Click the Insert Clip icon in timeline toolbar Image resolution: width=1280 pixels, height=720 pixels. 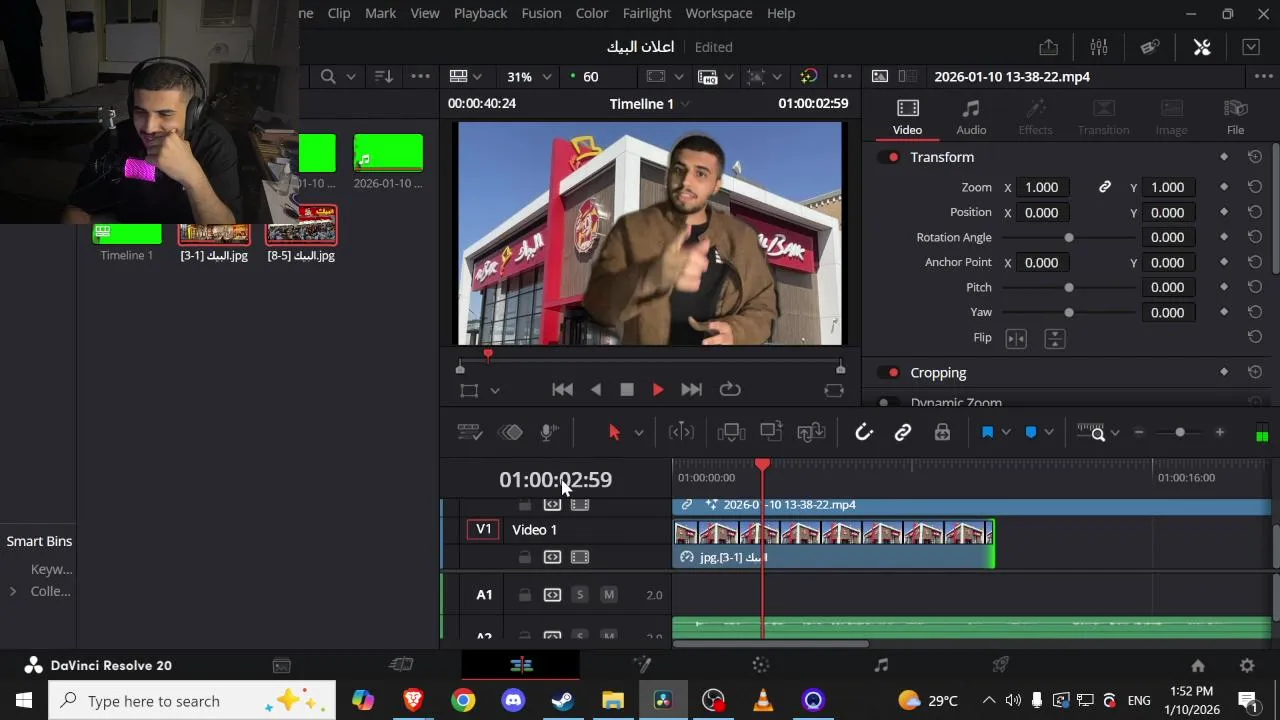(731, 432)
